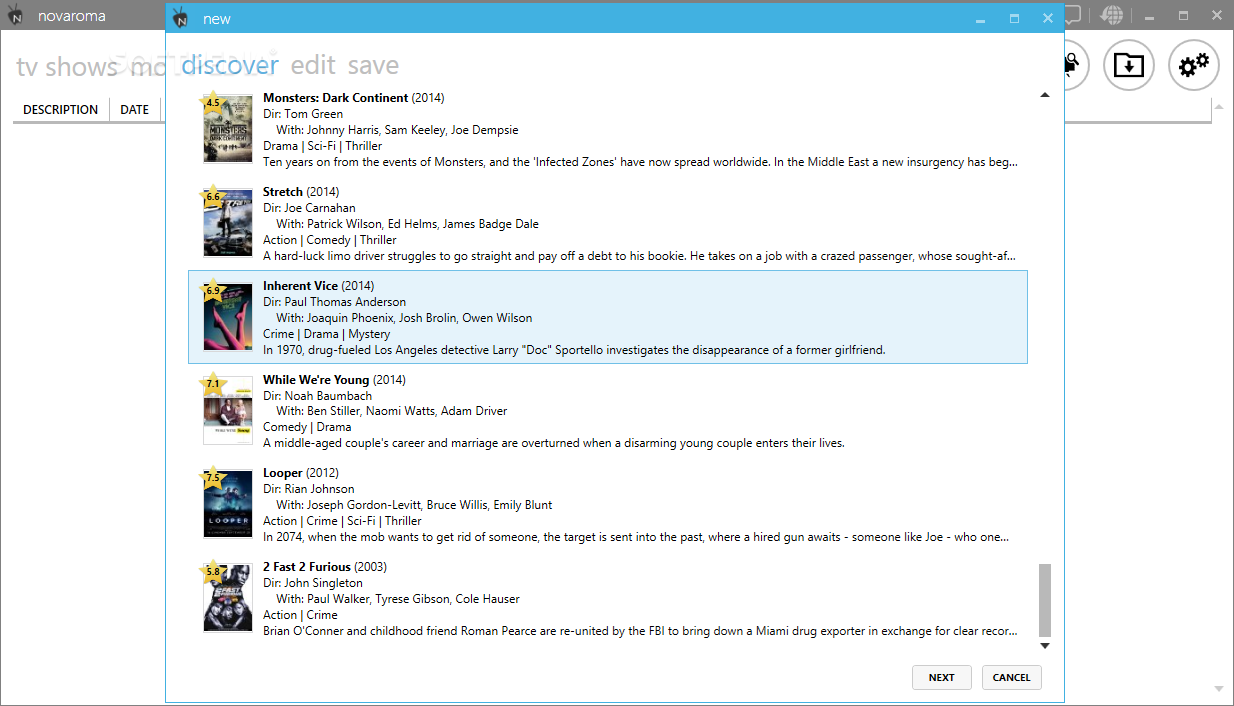Image resolution: width=1234 pixels, height=706 pixels.
Task: Click the 7.5 rating star on Looper
Action: (212, 478)
